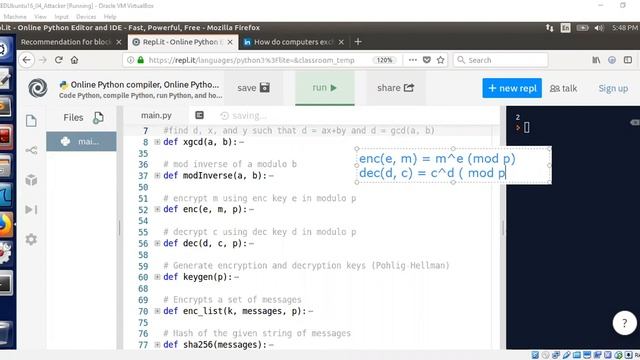
Task: Toggle the Firefox sidebar icon
Action: tap(628, 60)
